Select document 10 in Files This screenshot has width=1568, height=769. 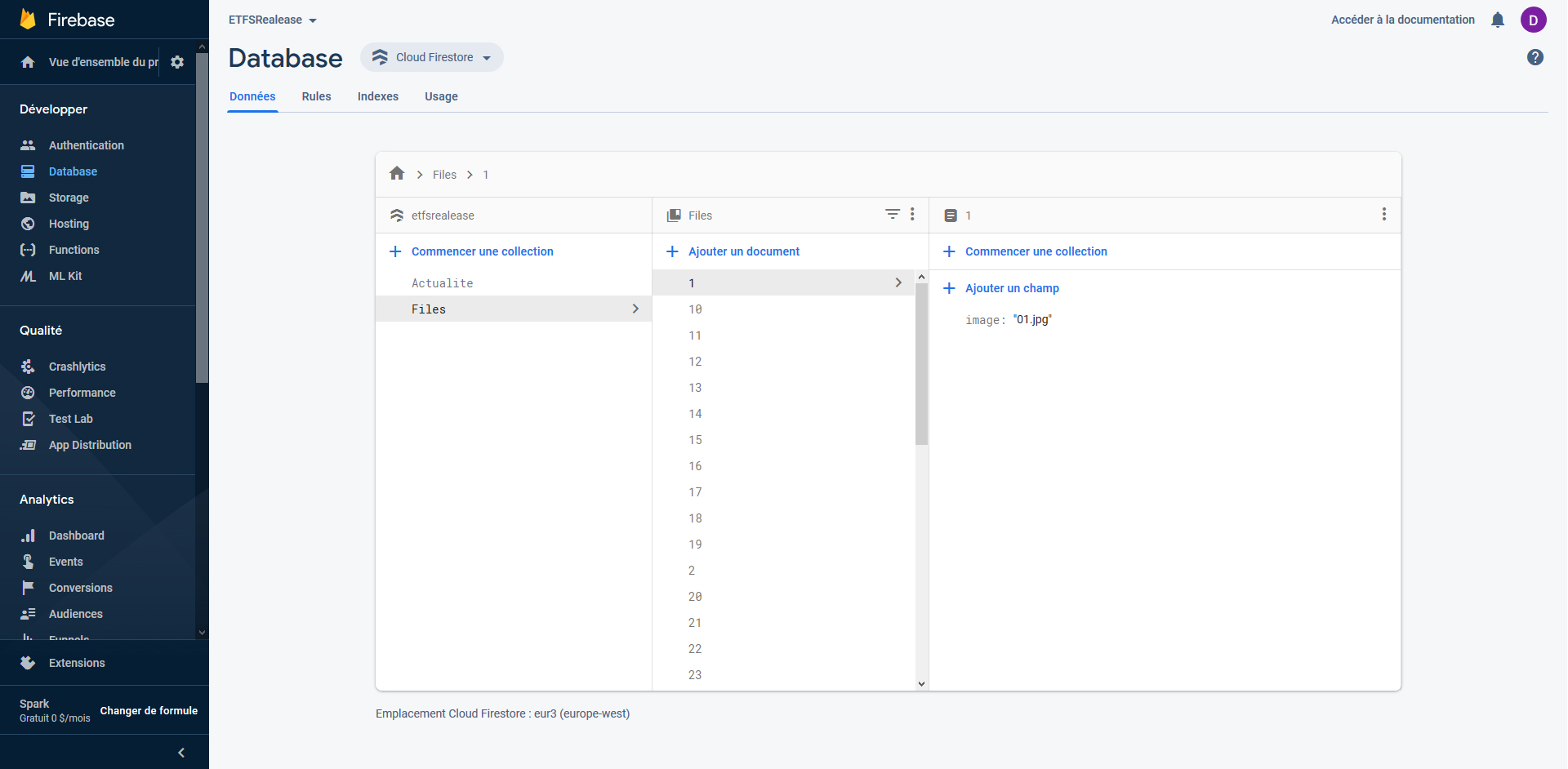tap(783, 309)
